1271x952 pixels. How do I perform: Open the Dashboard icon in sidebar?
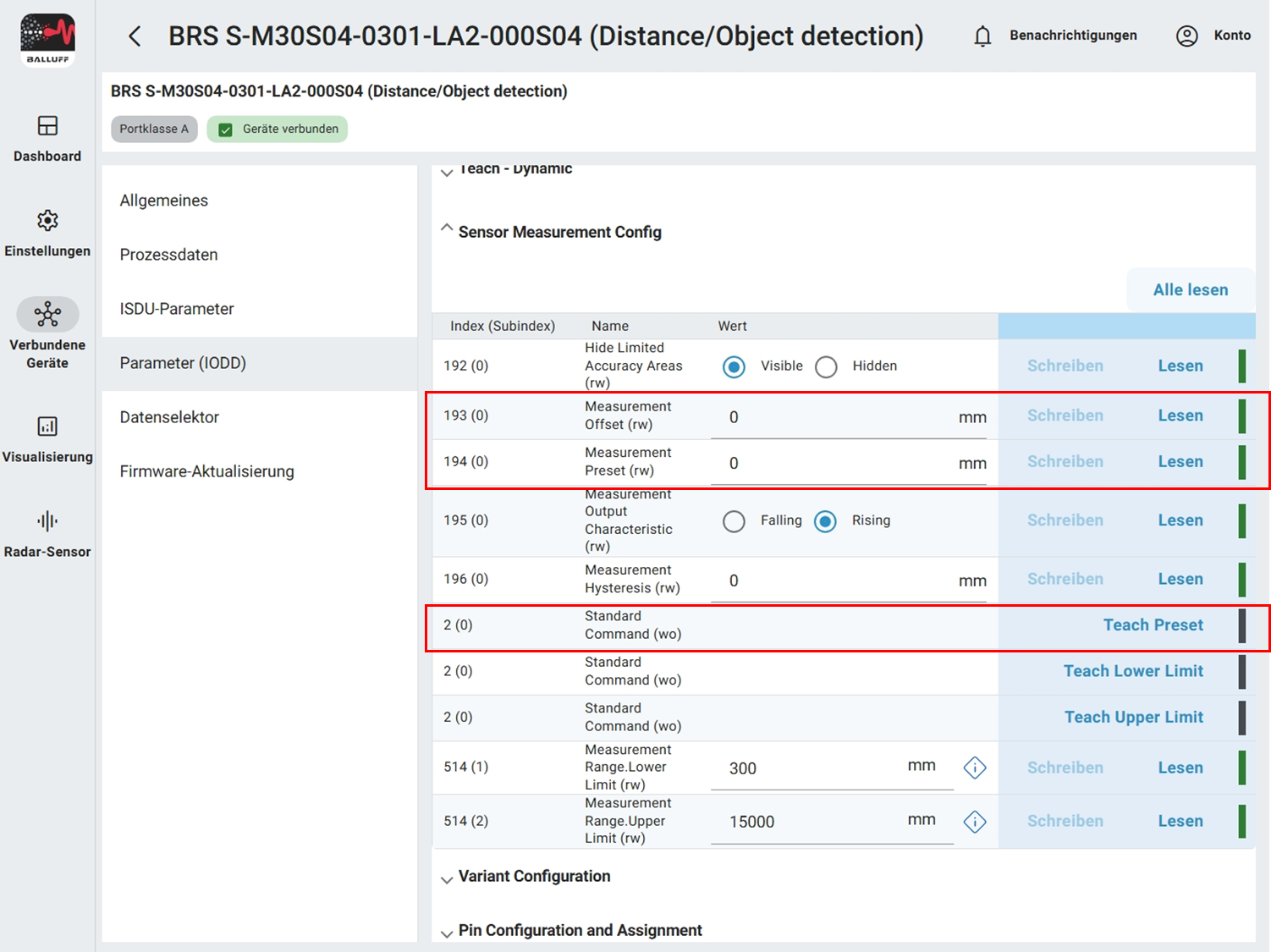pyautogui.click(x=47, y=126)
